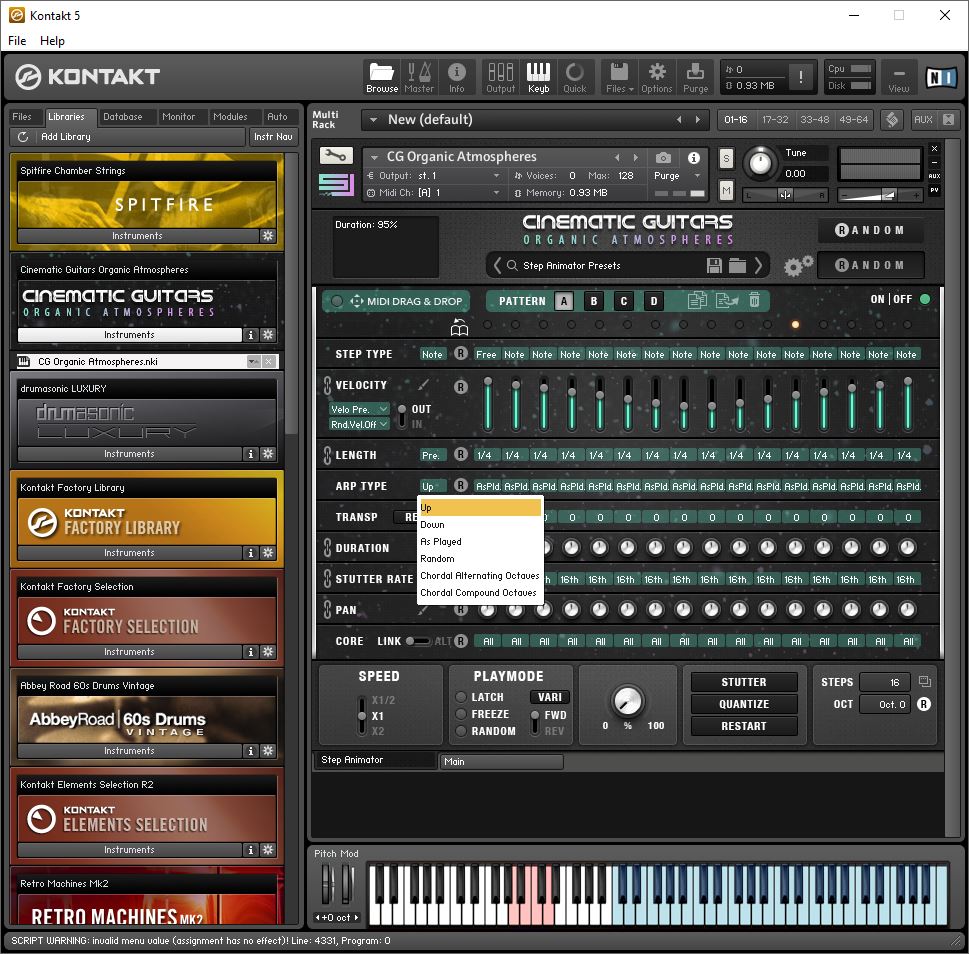This screenshot has width=969, height=954.
Task: Switch to the Monitor tab
Action: [x=179, y=117]
